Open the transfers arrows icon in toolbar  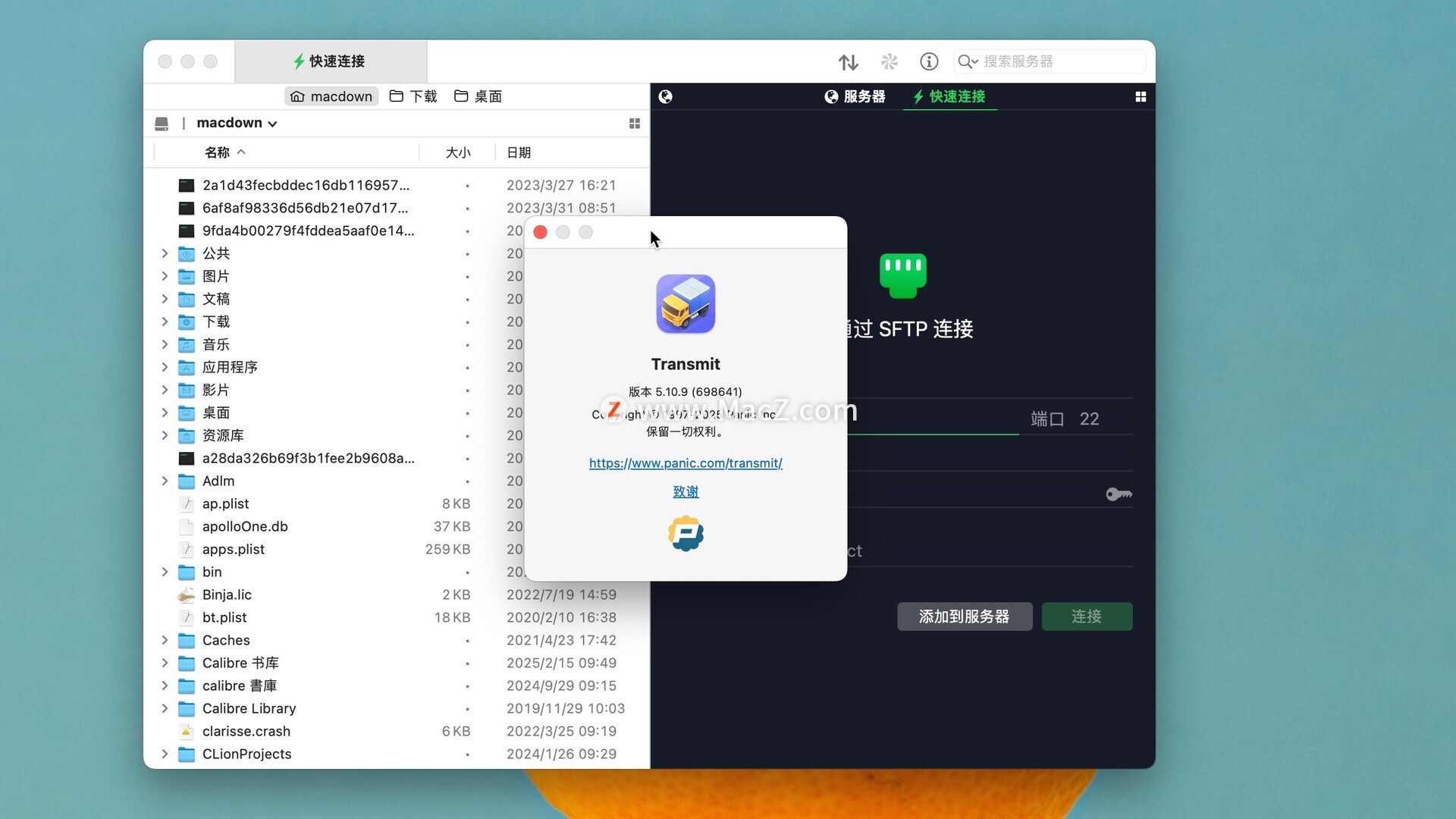tap(849, 61)
